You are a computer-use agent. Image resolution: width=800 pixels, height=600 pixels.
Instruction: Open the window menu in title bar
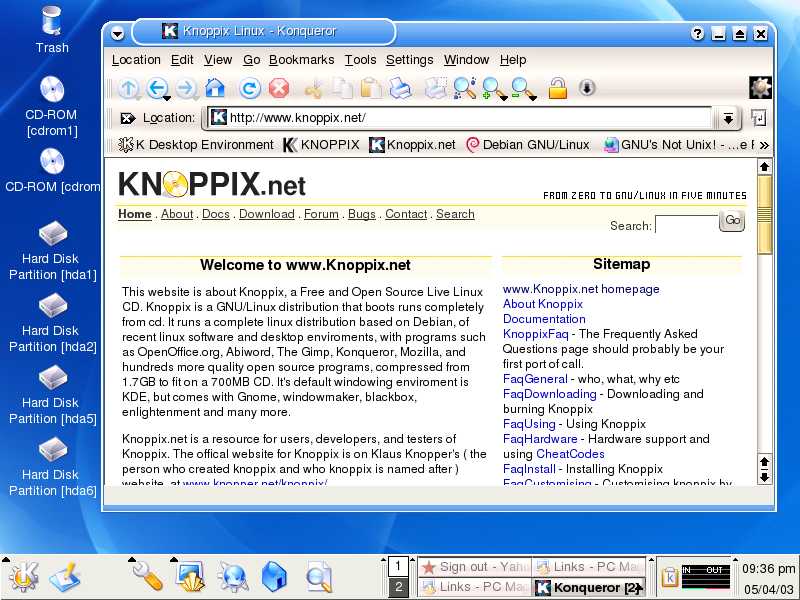117,34
